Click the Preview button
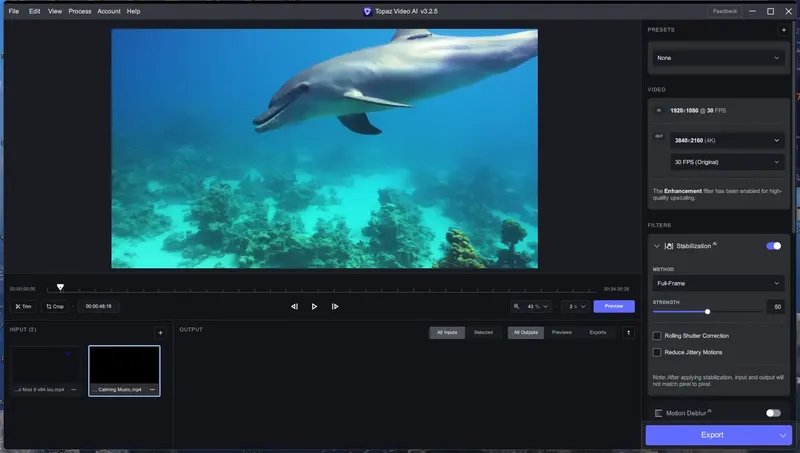Viewport: 800px width, 453px height. 614,306
